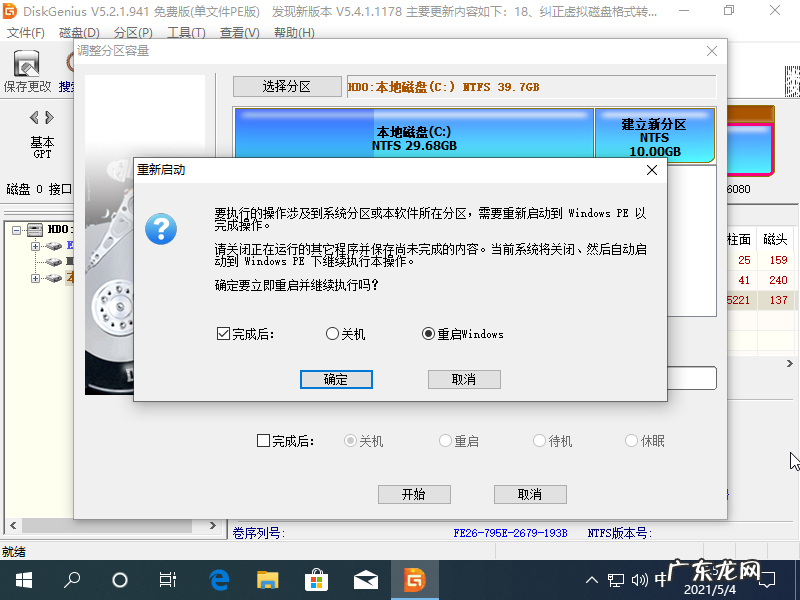This screenshot has width=800, height=600.
Task: Select the 建立新分区 partition block
Action: pos(655,133)
